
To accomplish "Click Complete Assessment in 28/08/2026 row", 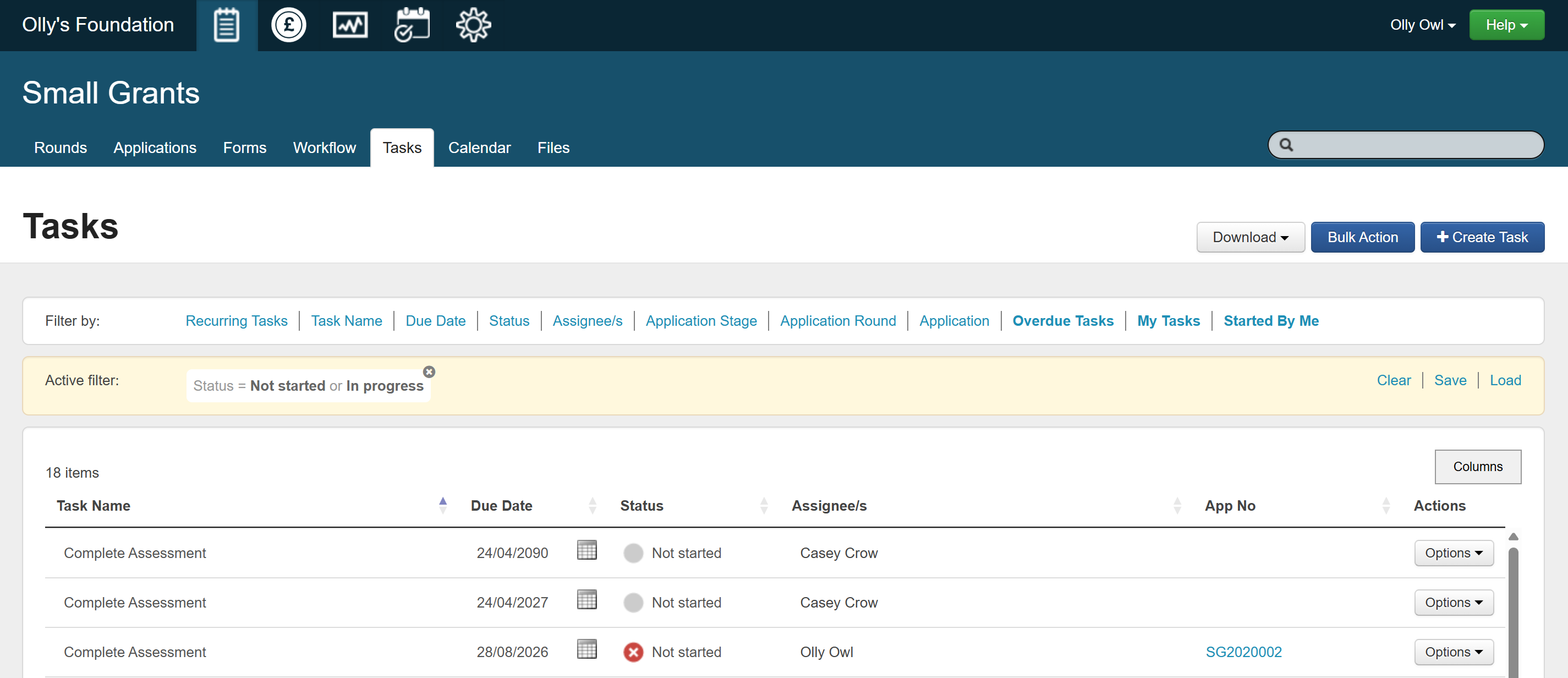I will [135, 652].
